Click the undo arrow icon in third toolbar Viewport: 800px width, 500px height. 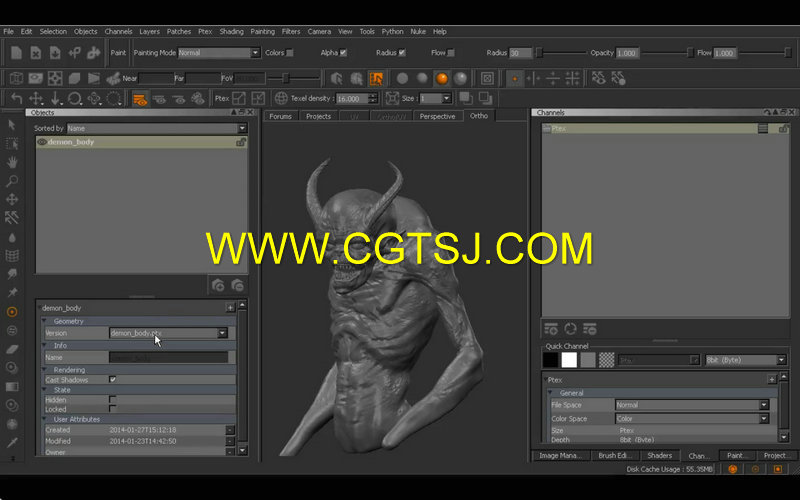[16, 98]
